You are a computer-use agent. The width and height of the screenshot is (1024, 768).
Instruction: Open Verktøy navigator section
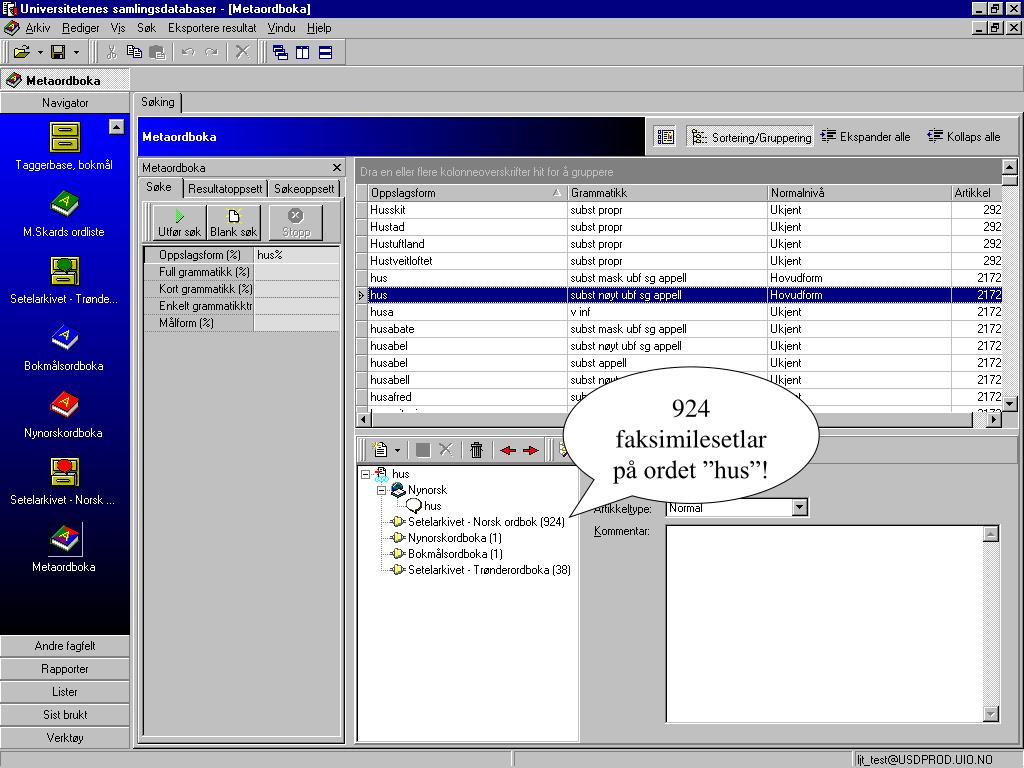tap(65, 737)
